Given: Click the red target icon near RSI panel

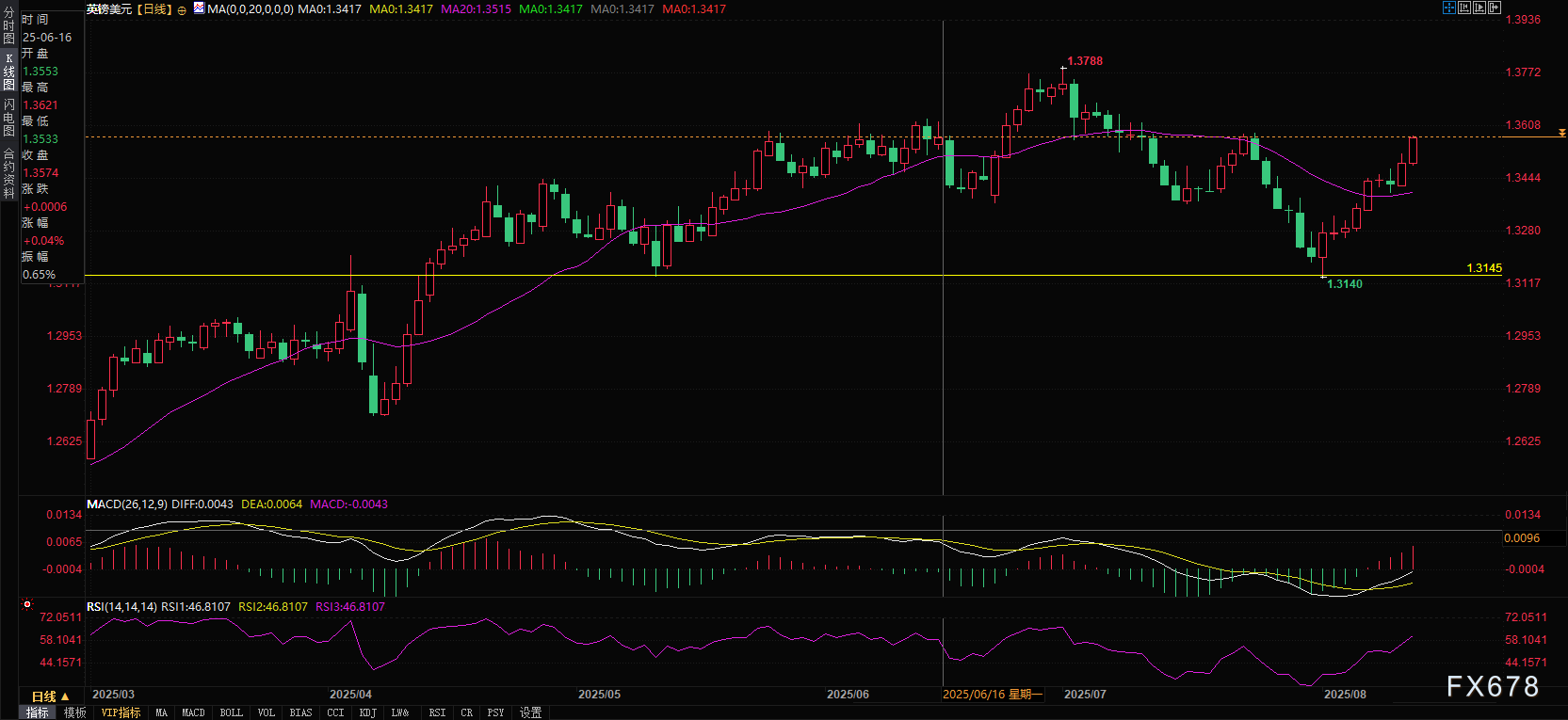Looking at the screenshot, I should pos(27,605).
